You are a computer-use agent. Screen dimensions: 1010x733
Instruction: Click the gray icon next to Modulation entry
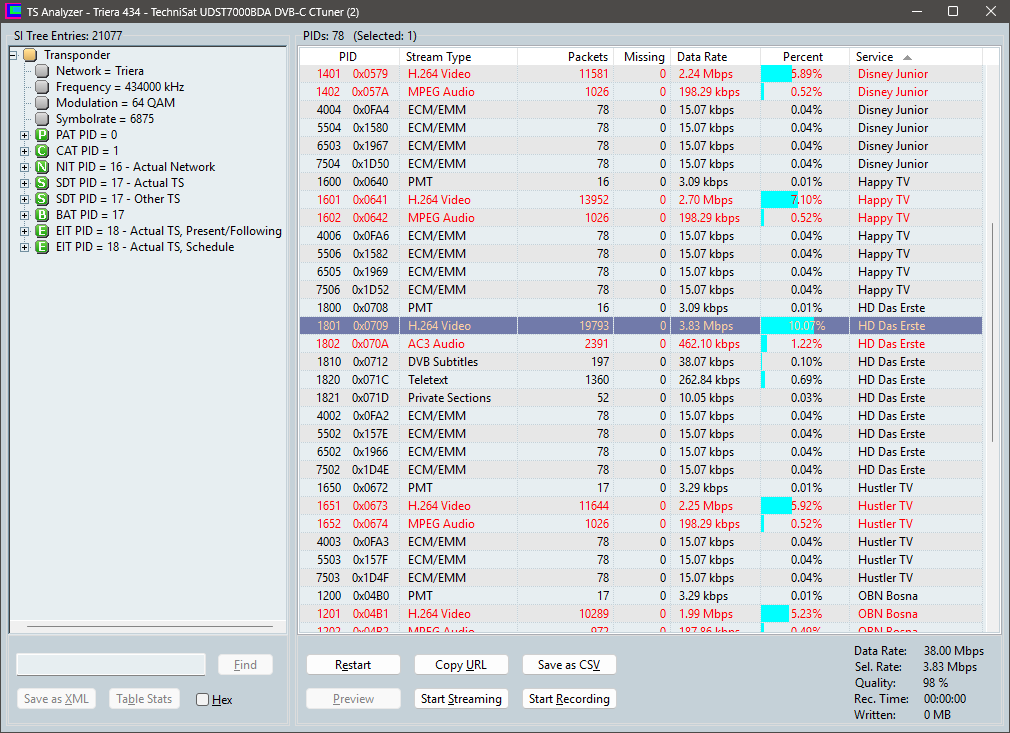click(x=42, y=103)
